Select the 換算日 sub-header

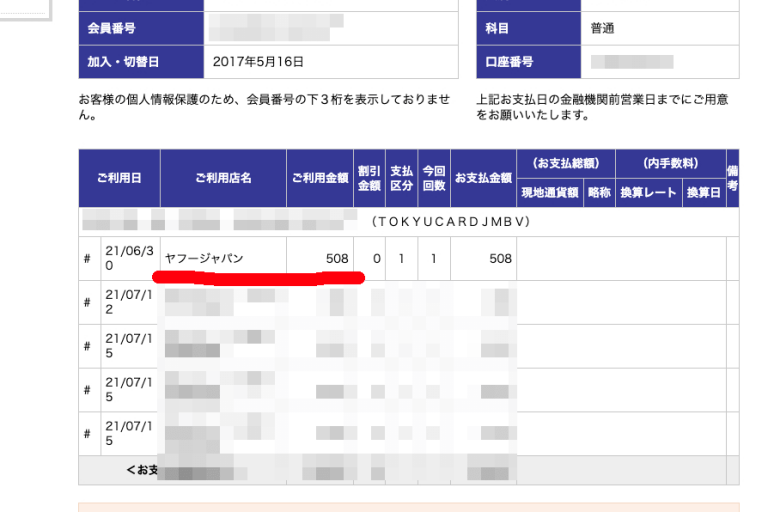pyautogui.click(x=703, y=193)
